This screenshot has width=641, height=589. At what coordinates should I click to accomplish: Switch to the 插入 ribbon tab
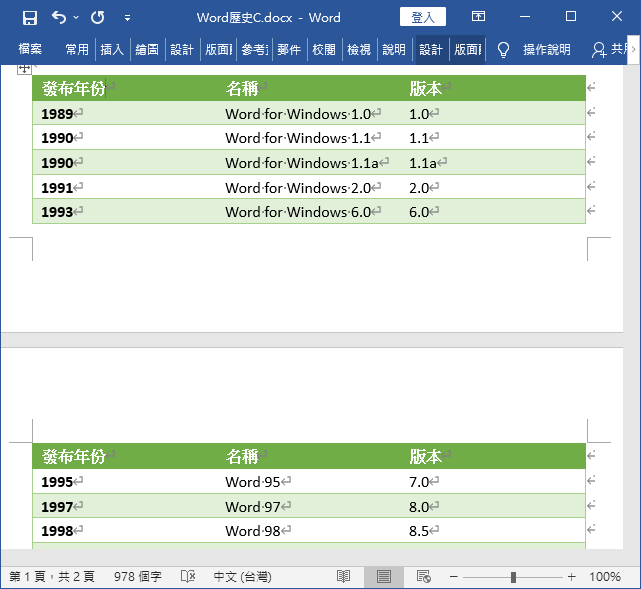(112, 49)
